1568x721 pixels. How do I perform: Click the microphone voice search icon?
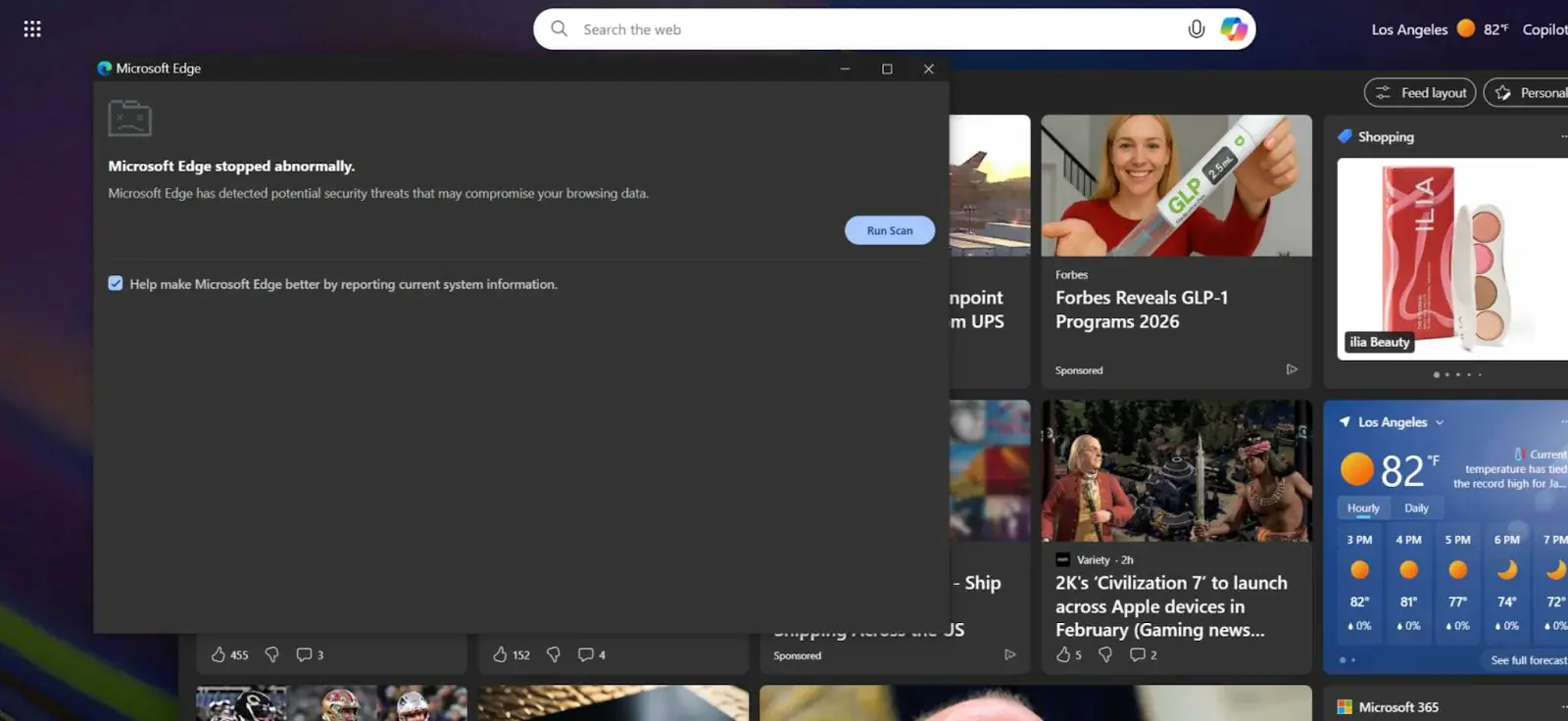[1196, 29]
